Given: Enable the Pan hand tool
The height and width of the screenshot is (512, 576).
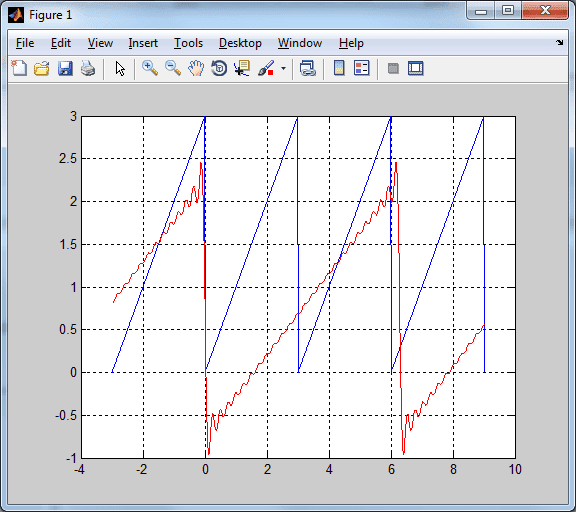Looking at the screenshot, I should point(196,68).
